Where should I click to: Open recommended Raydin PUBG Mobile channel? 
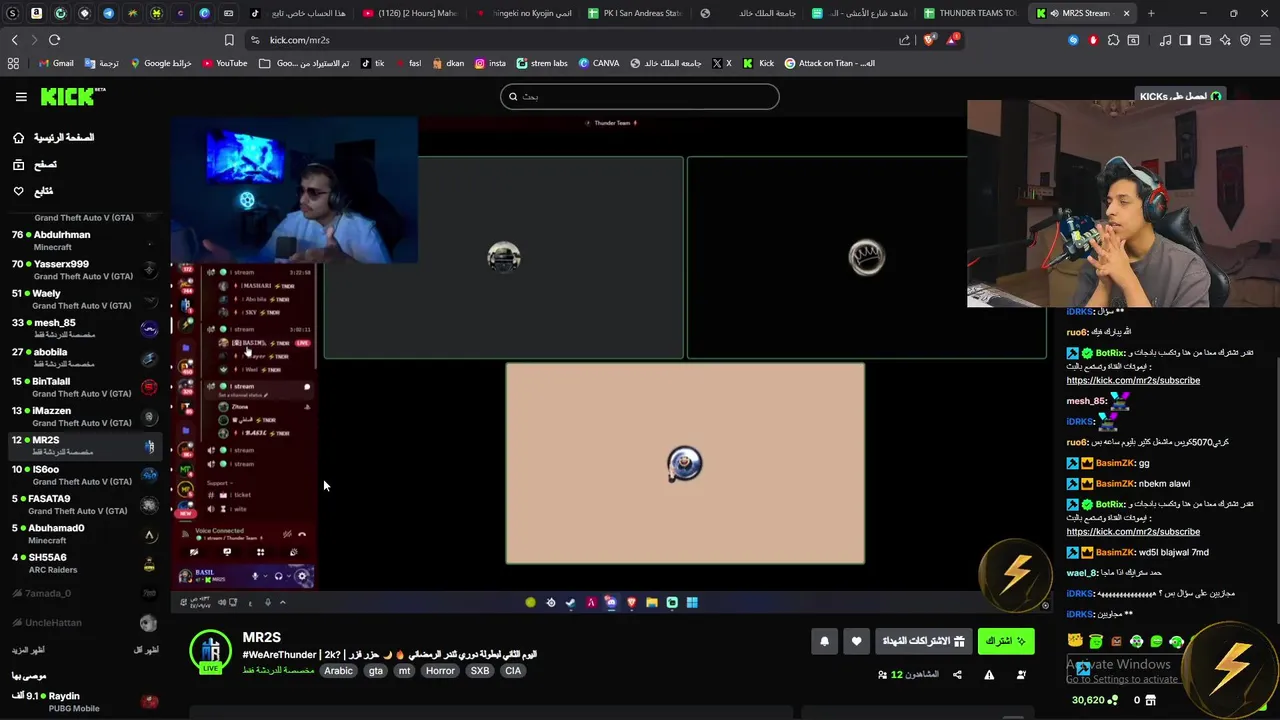[x=85, y=701]
